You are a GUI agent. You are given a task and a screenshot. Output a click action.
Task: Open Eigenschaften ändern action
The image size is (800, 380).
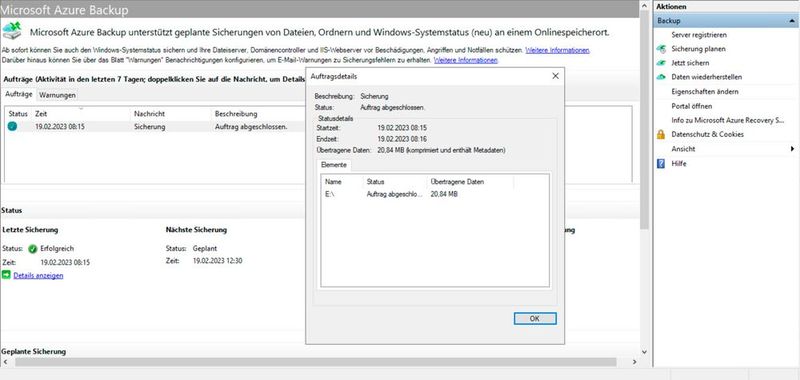point(705,92)
